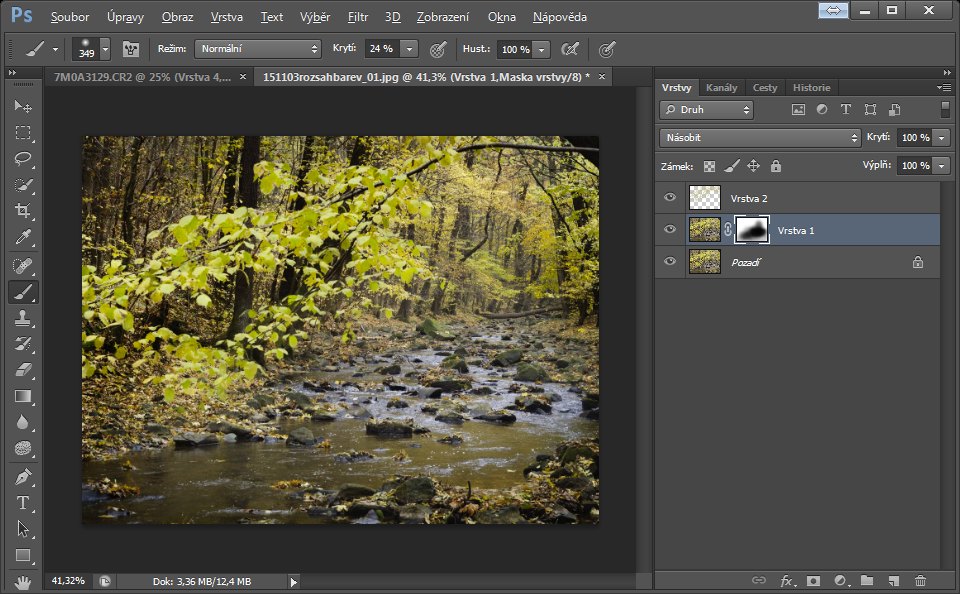Select the Eyedropper tool
Image resolution: width=960 pixels, height=594 pixels.
[x=22, y=237]
